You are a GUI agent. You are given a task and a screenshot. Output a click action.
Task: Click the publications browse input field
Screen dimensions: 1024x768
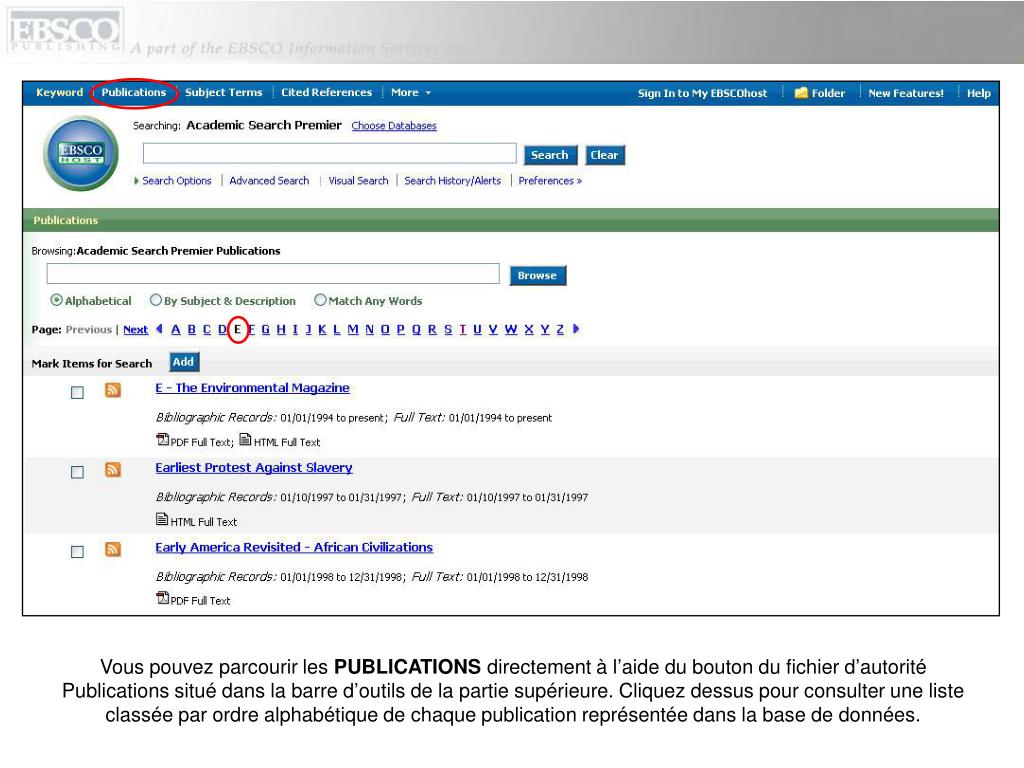(x=273, y=274)
